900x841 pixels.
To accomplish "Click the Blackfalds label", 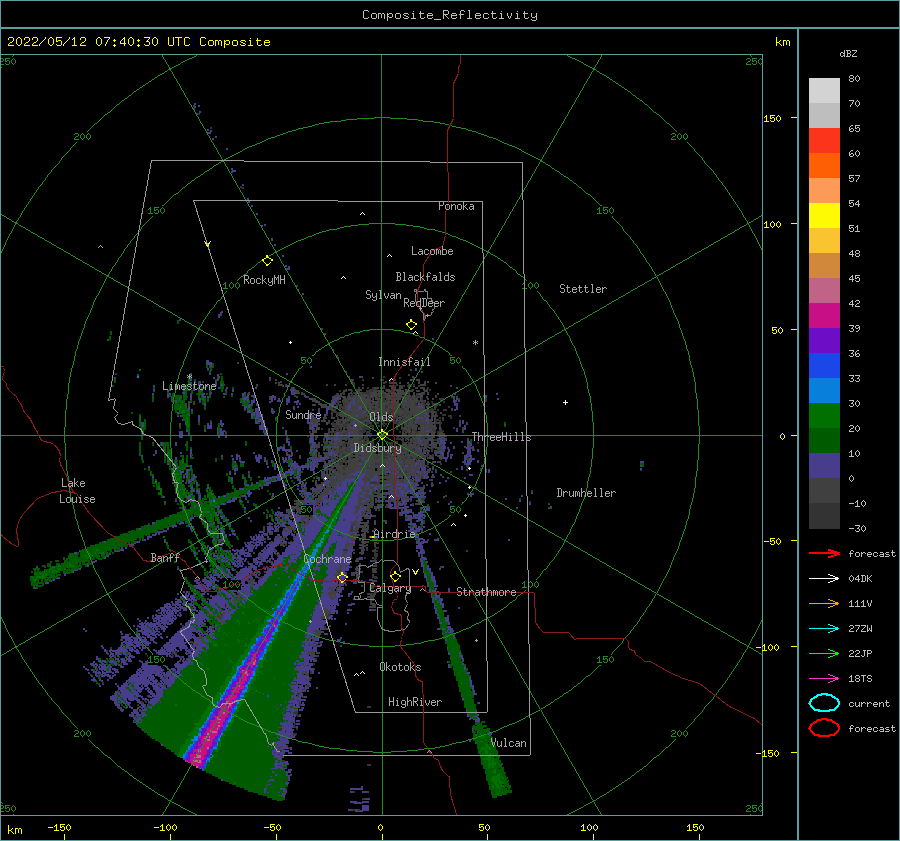I will click(425, 277).
